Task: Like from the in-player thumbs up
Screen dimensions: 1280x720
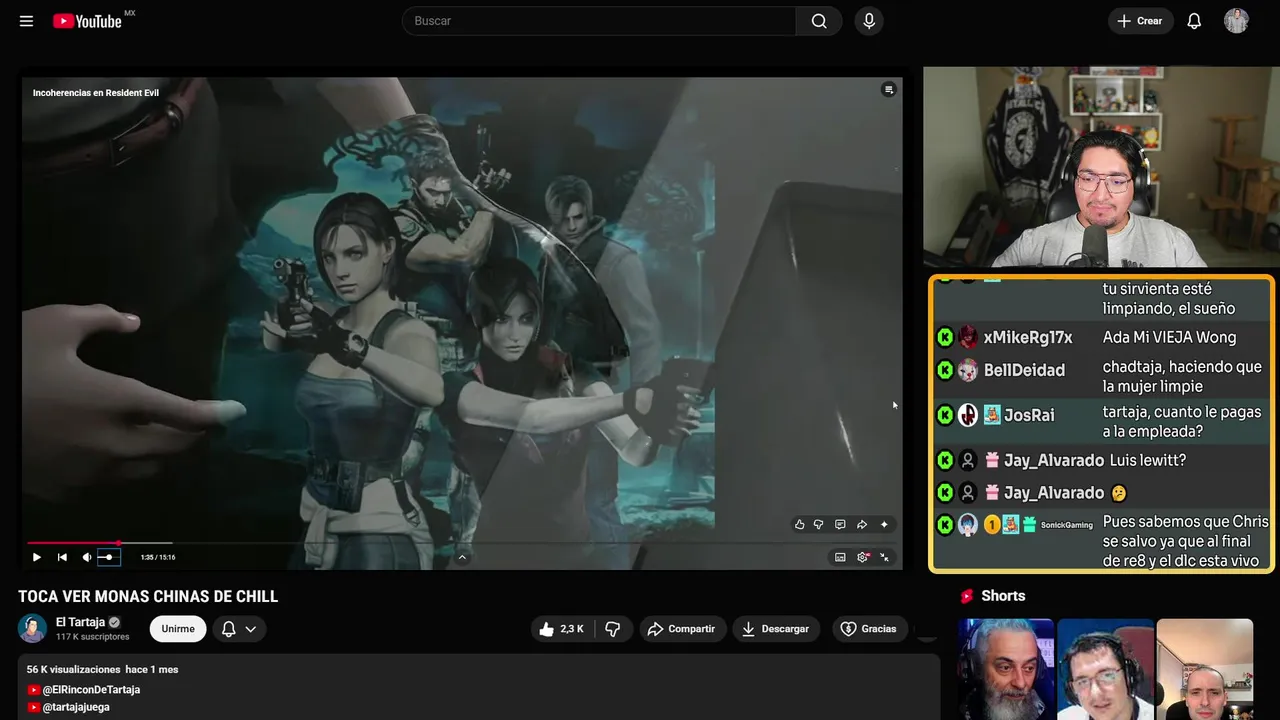Action: [799, 524]
